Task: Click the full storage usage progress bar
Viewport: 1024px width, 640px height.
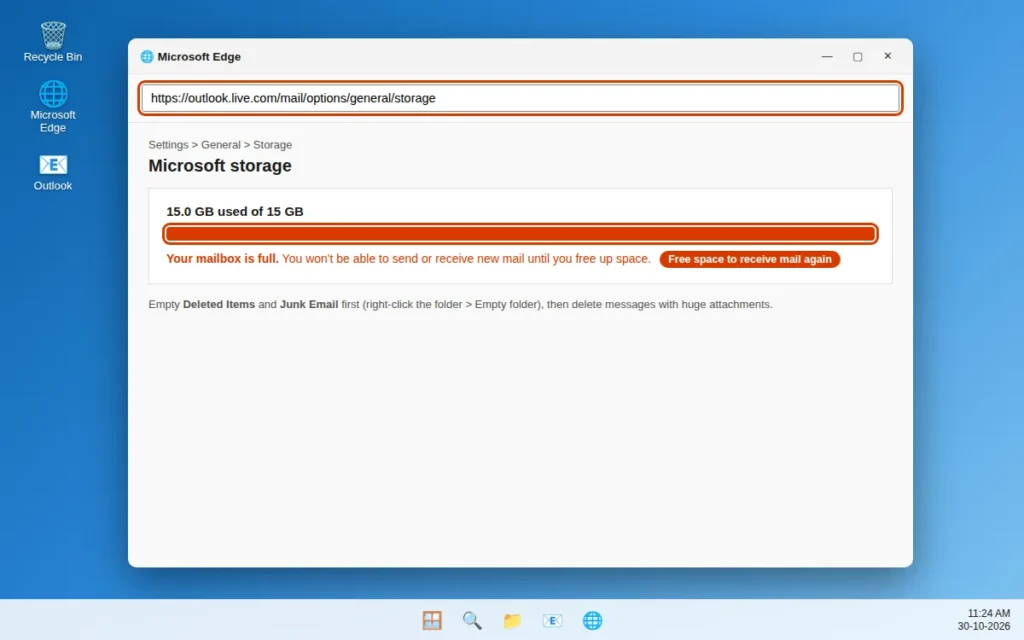Action: (520, 234)
